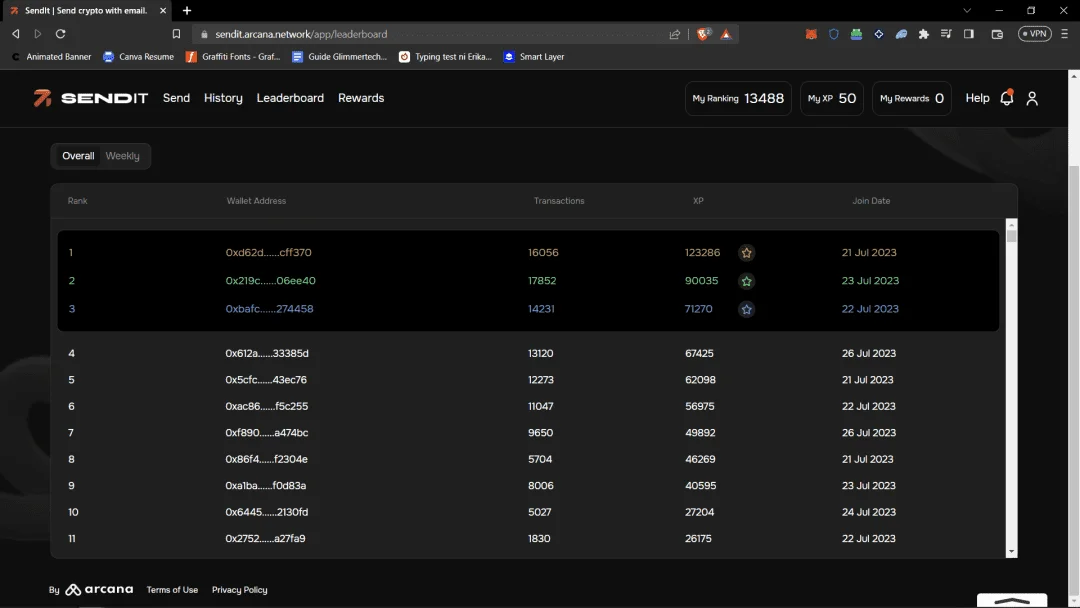Screen dimensions: 1080x608
Task: Open the MetaMask fox extension
Action: coord(811,34)
